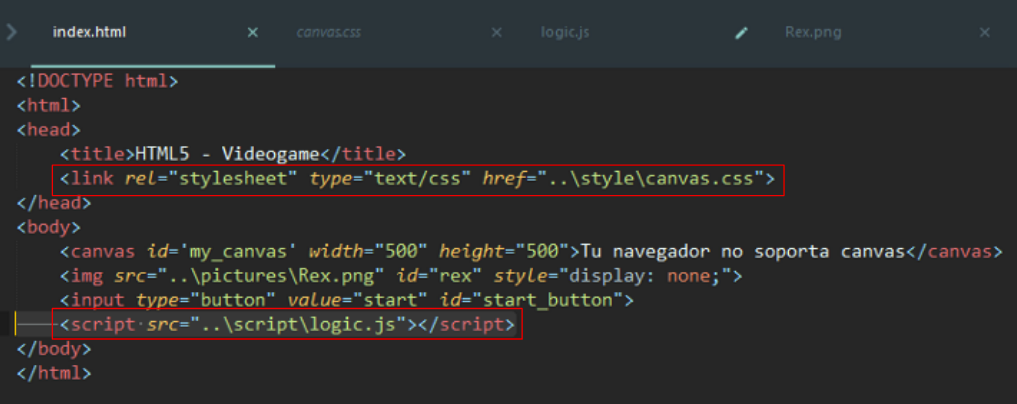Viewport: 1017px width, 404px height.
Task: Click the opening <body> tag
Action: click(x=49, y=227)
